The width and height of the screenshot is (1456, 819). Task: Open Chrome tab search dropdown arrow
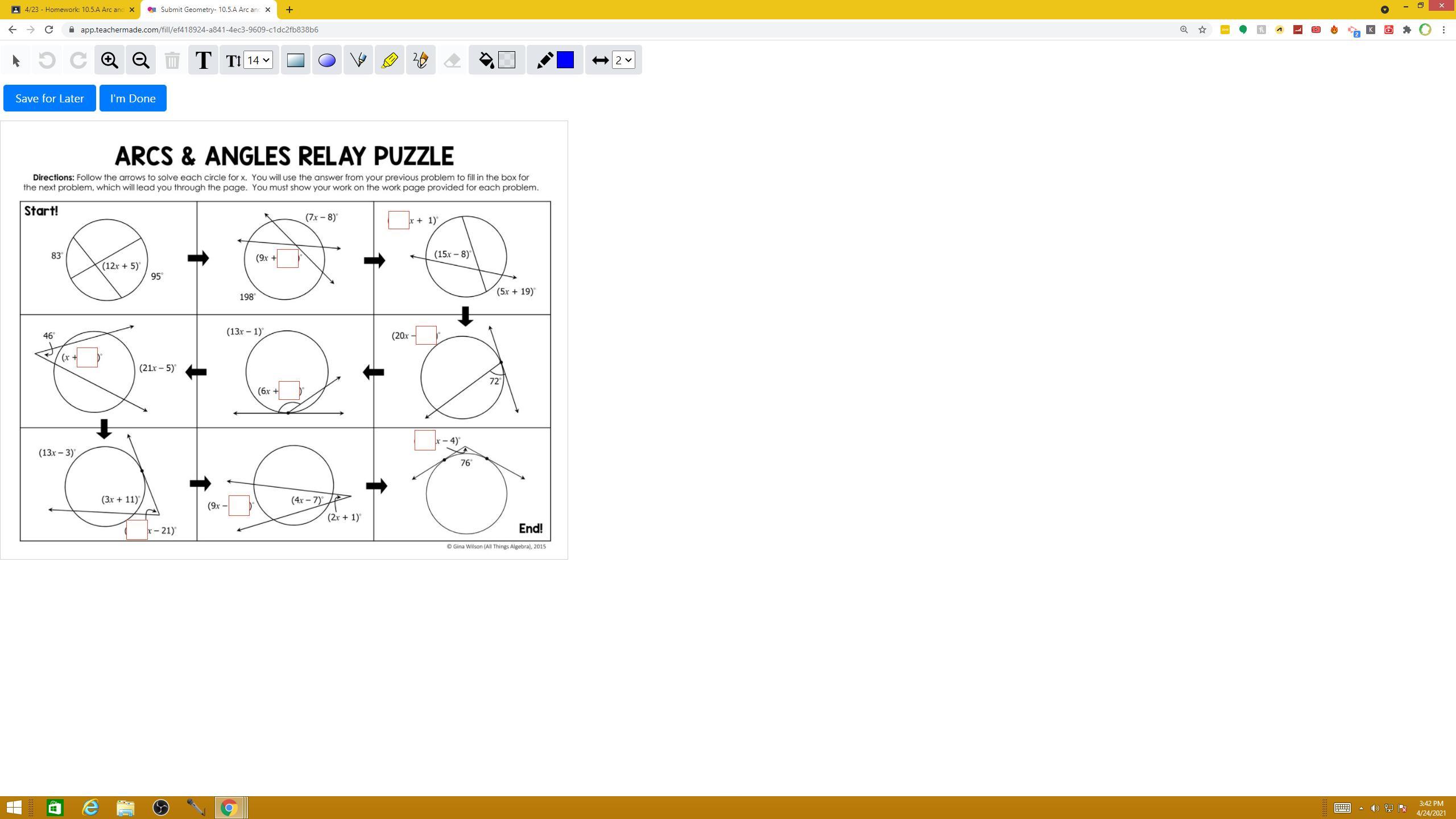[x=1384, y=10]
